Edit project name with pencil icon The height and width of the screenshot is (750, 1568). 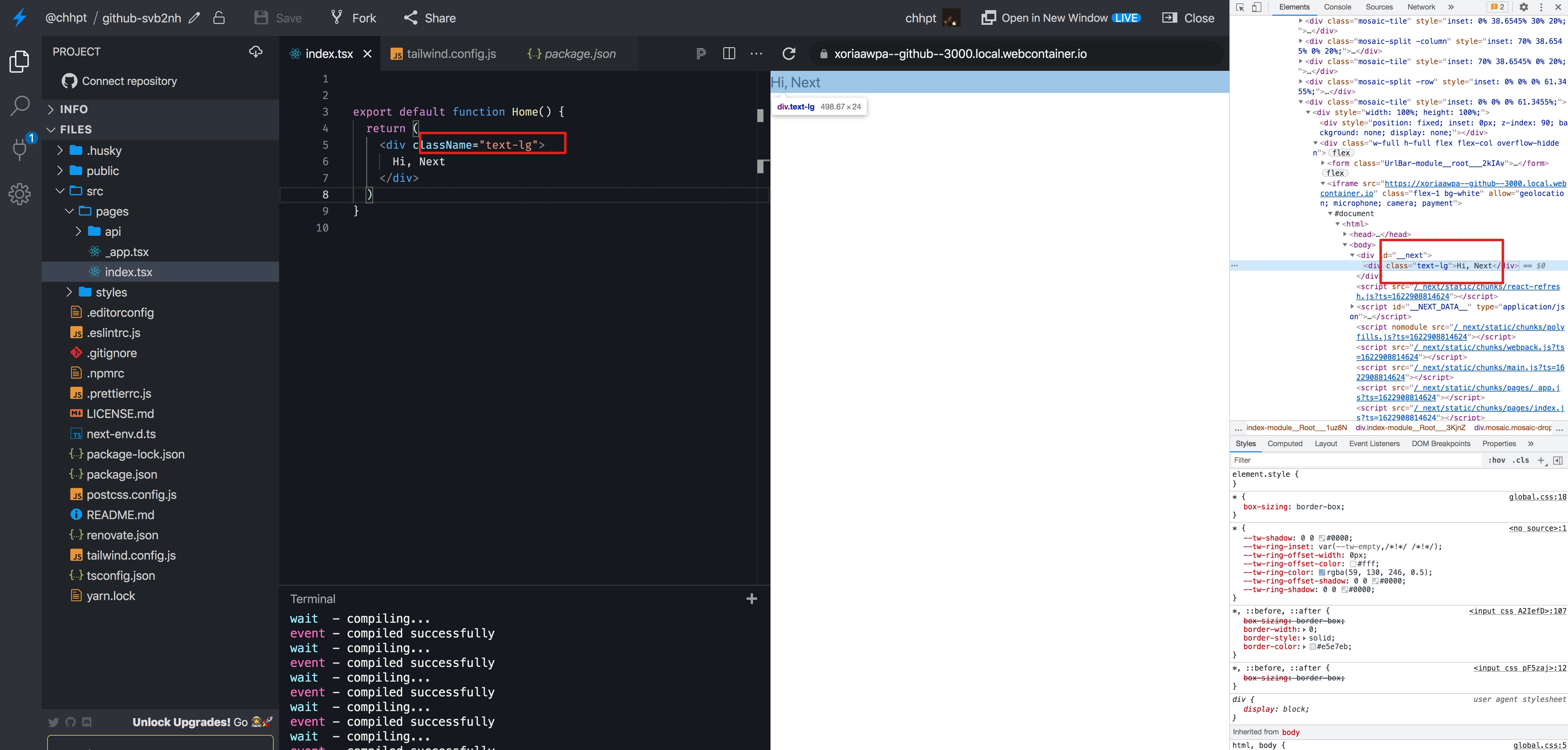click(194, 18)
